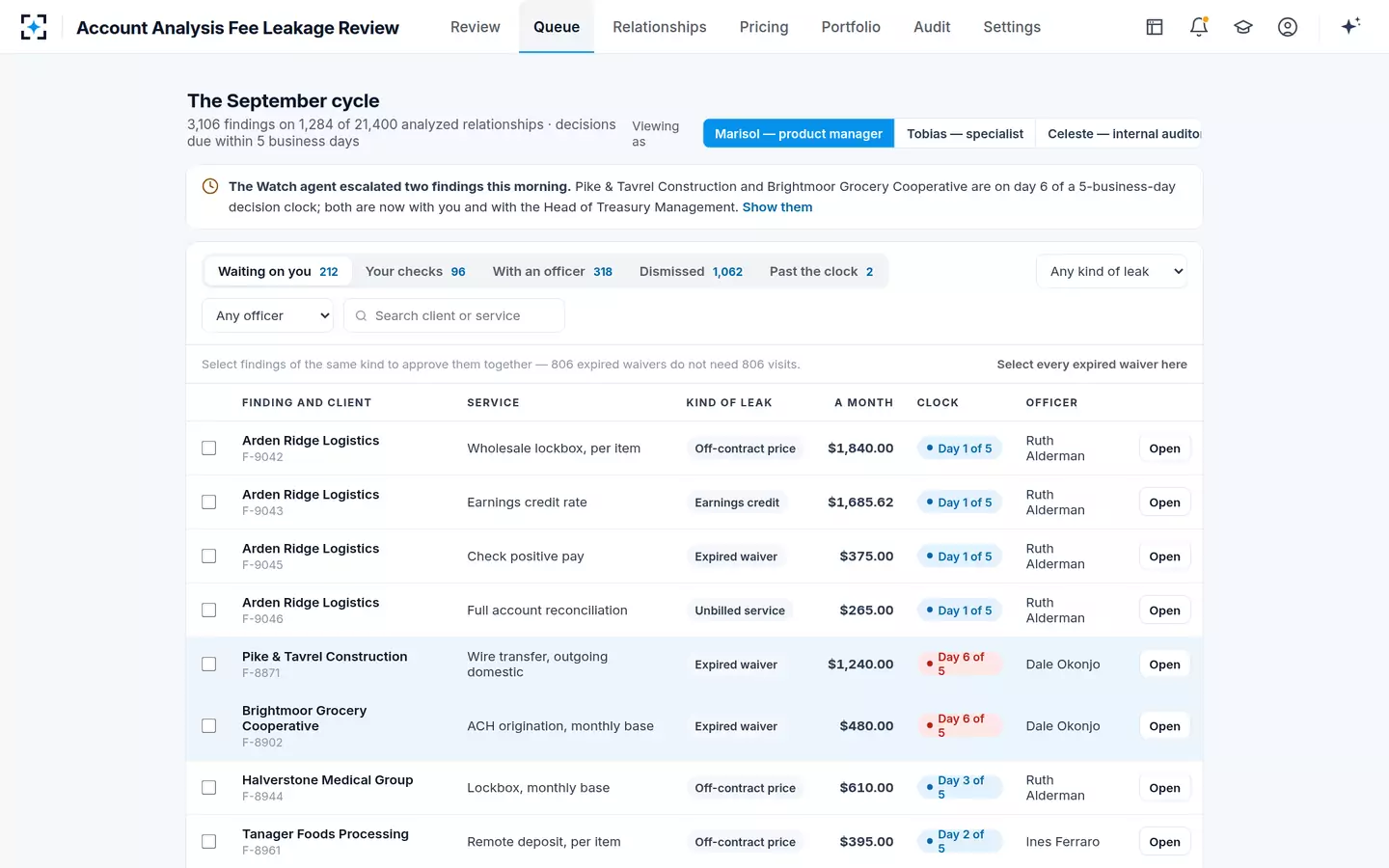Click the $1,840.00 monthly amount
Screen dimensions: 1389x868
click(x=860, y=448)
